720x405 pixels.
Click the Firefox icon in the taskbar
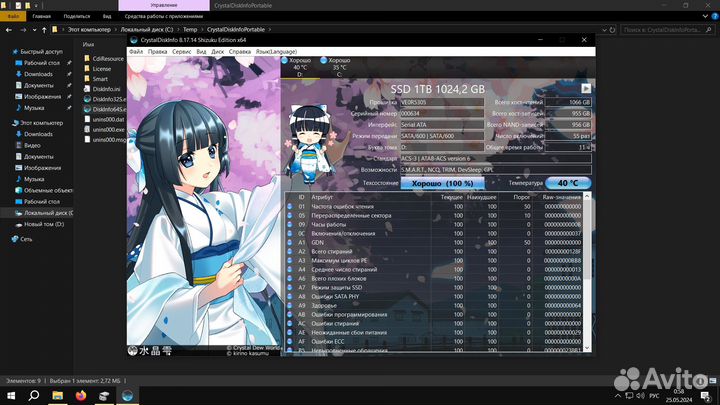[x=79, y=396]
